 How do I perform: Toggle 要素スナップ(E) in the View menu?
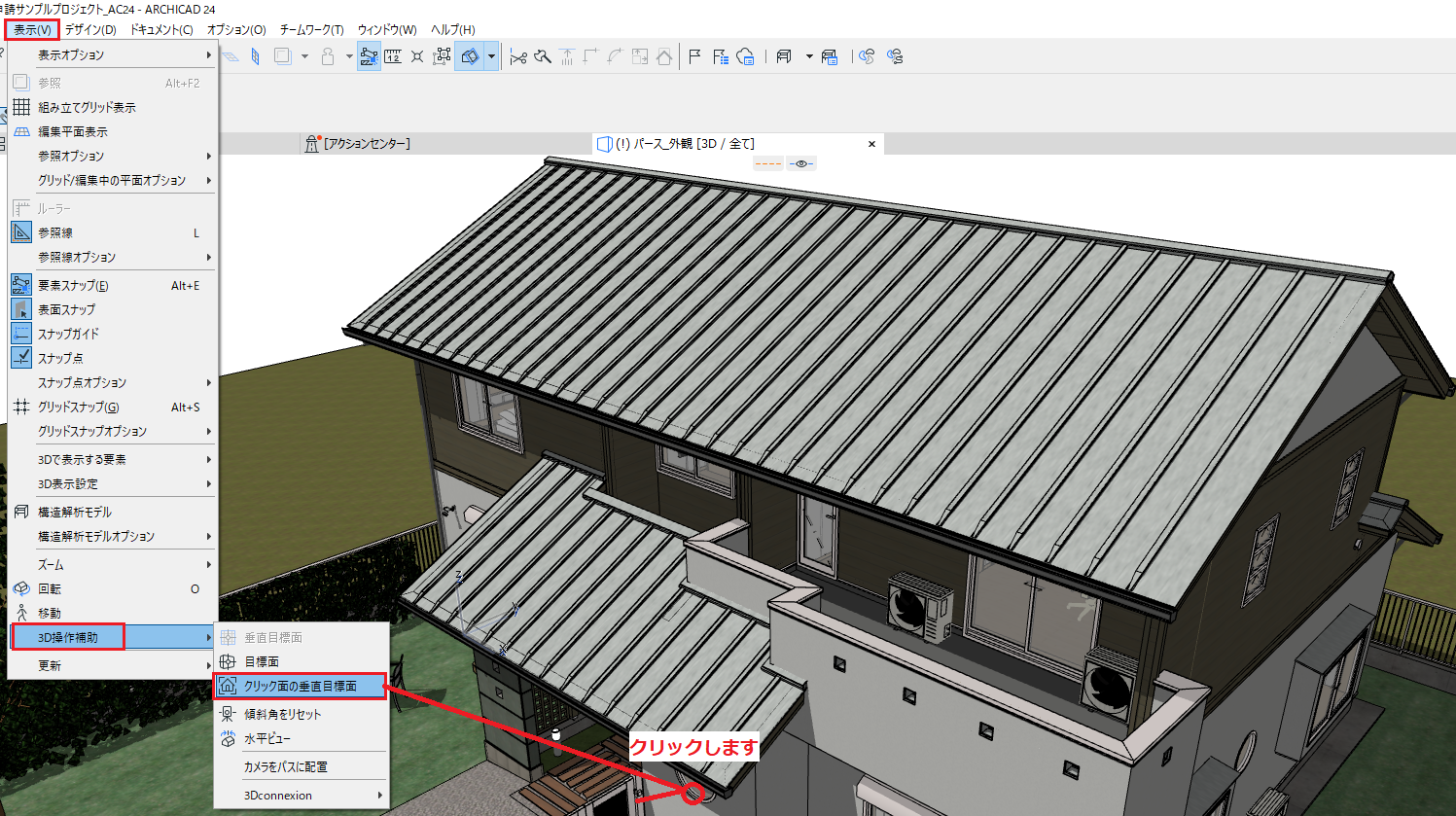113,285
